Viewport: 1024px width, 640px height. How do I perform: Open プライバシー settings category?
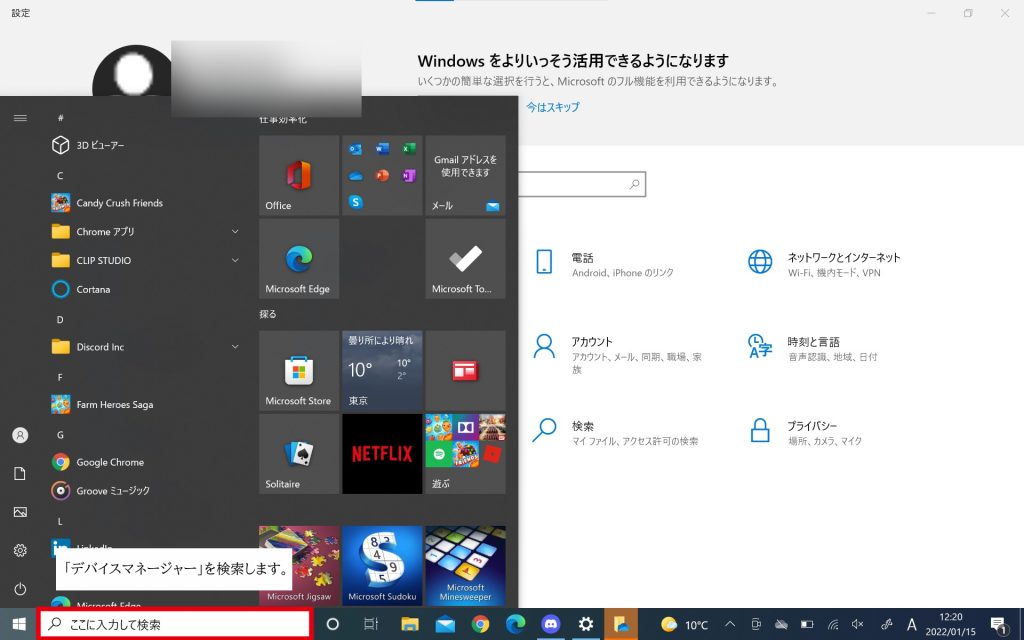805,432
